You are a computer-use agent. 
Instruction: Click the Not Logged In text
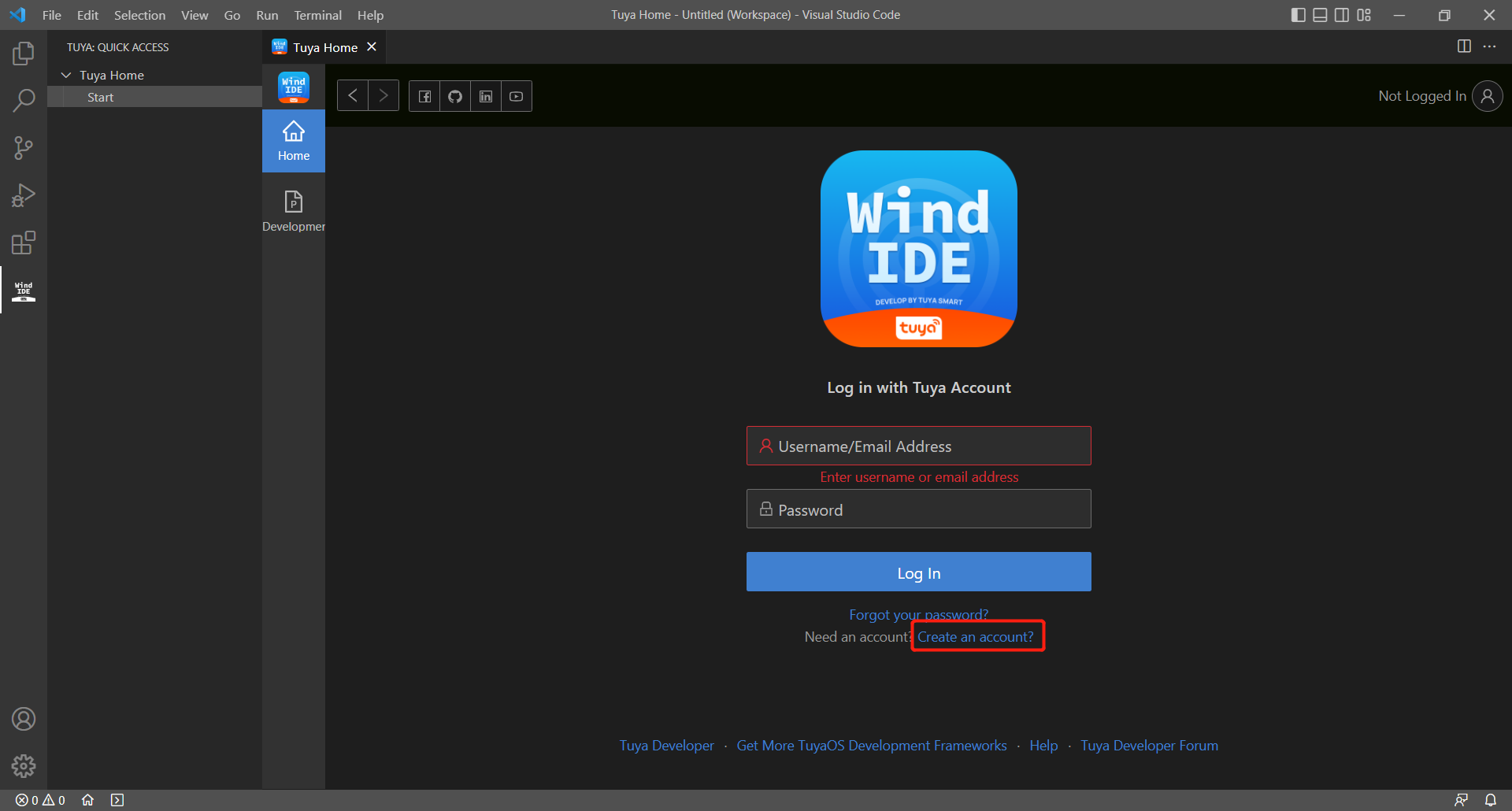(1422, 96)
